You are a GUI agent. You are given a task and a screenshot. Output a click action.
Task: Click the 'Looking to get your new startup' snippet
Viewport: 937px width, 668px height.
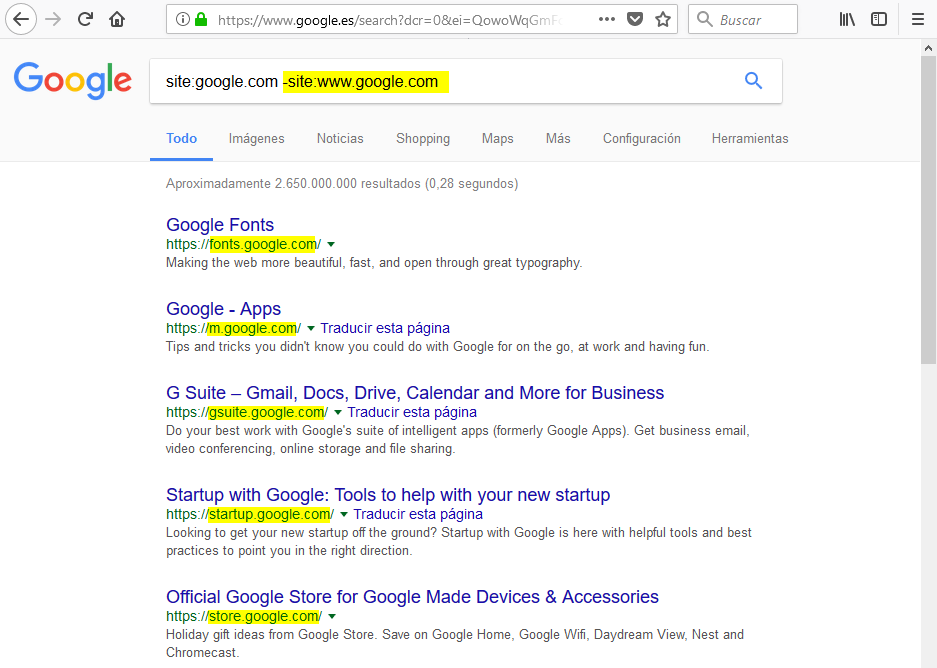pyautogui.click(x=459, y=542)
